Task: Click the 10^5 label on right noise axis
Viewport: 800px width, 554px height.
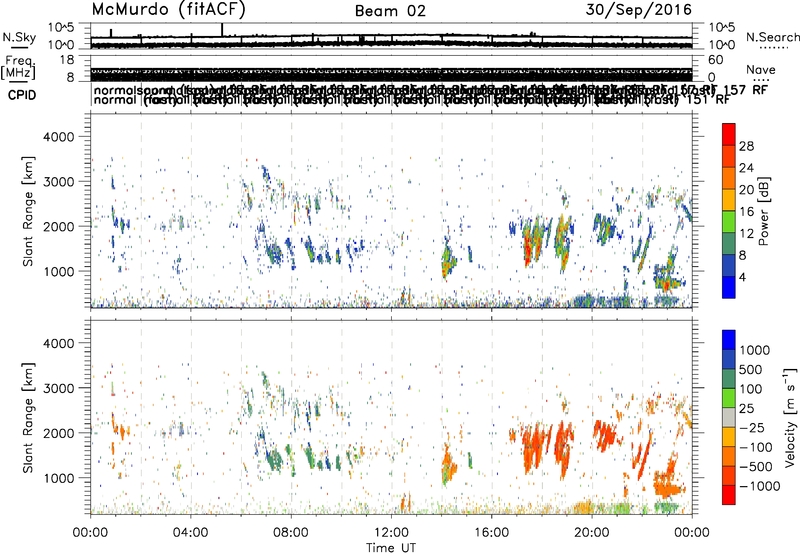Action: pos(721,27)
